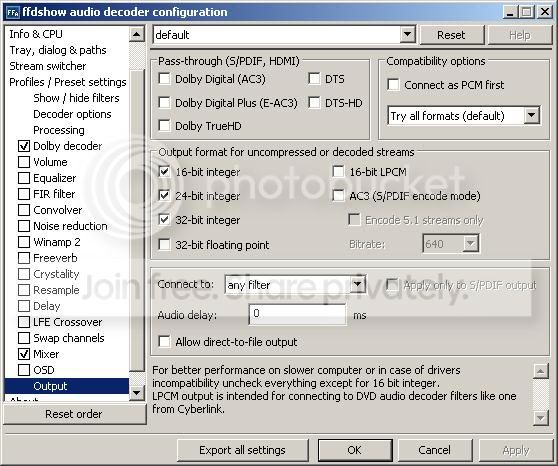Image resolution: width=558 pixels, height=466 pixels.
Task: Confirm with the OK button
Action: click(x=354, y=450)
